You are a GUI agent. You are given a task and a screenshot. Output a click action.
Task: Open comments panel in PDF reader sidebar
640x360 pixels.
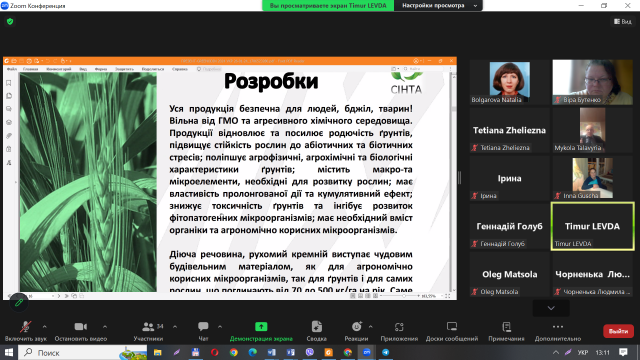tap(9, 109)
